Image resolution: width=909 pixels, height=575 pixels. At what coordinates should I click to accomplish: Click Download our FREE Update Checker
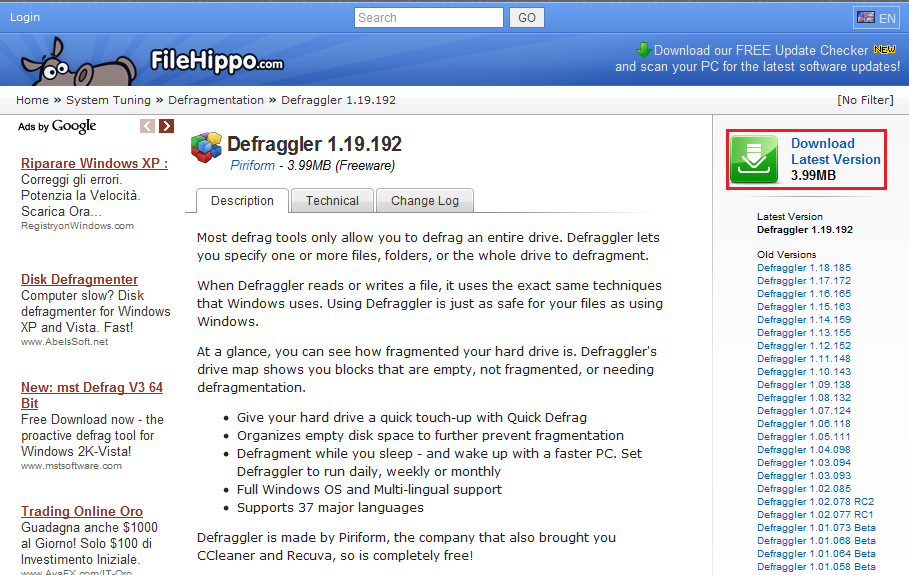pos(761,50)
